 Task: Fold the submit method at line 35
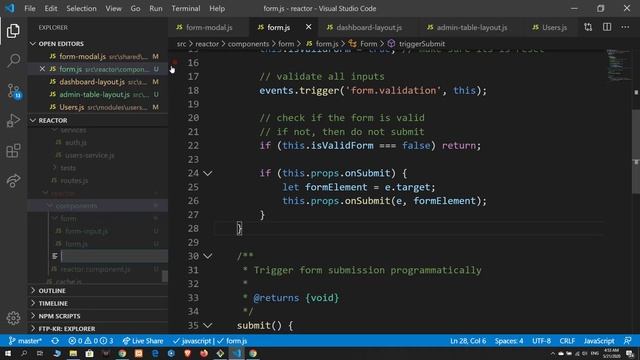tap(208, 326)
